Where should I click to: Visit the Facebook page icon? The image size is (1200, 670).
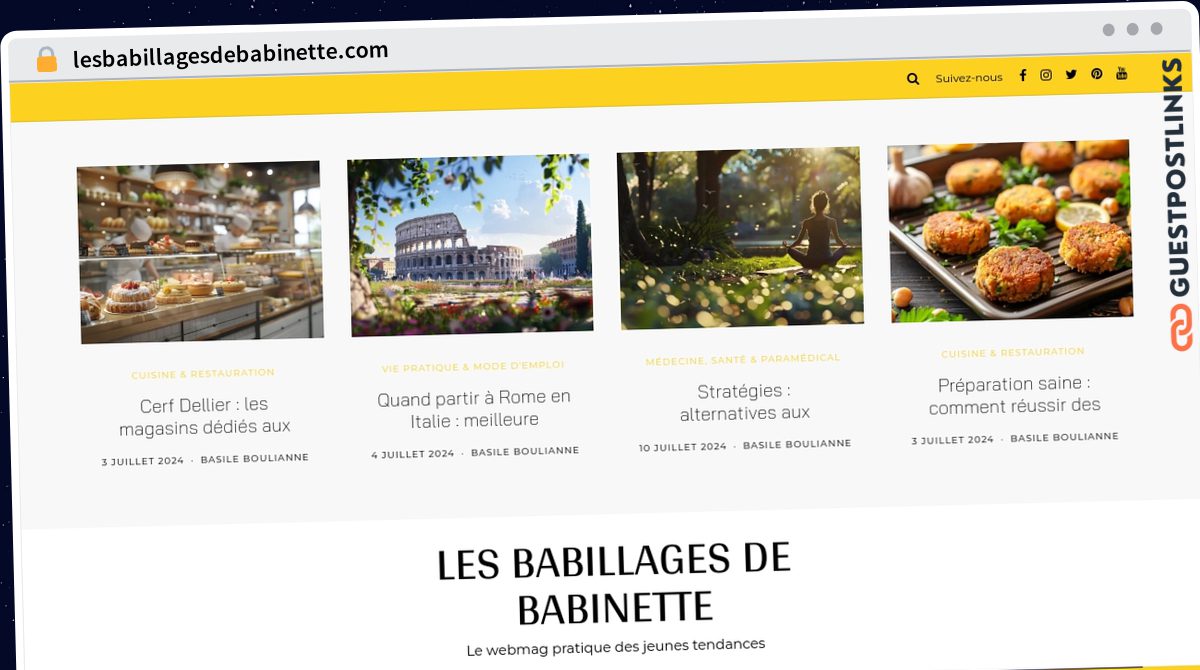point(1022,76)
